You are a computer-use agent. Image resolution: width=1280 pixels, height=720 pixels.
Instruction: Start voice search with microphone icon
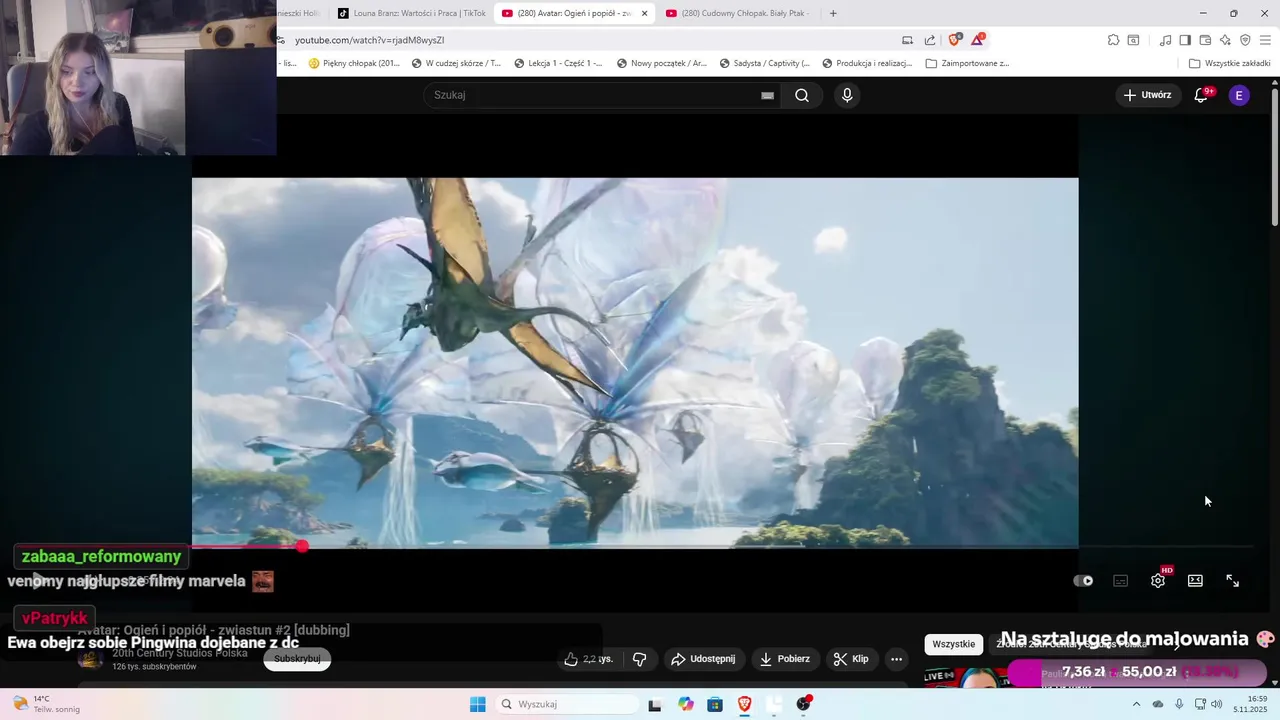tap(847, 95)
